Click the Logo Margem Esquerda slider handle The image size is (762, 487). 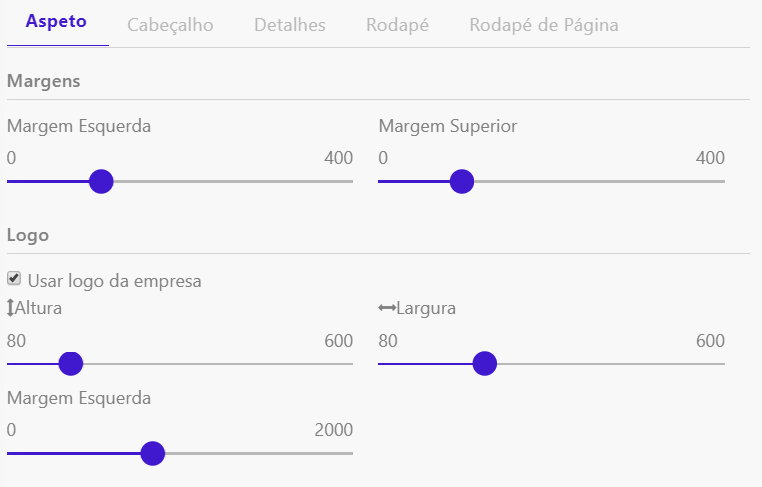point(152,453)
